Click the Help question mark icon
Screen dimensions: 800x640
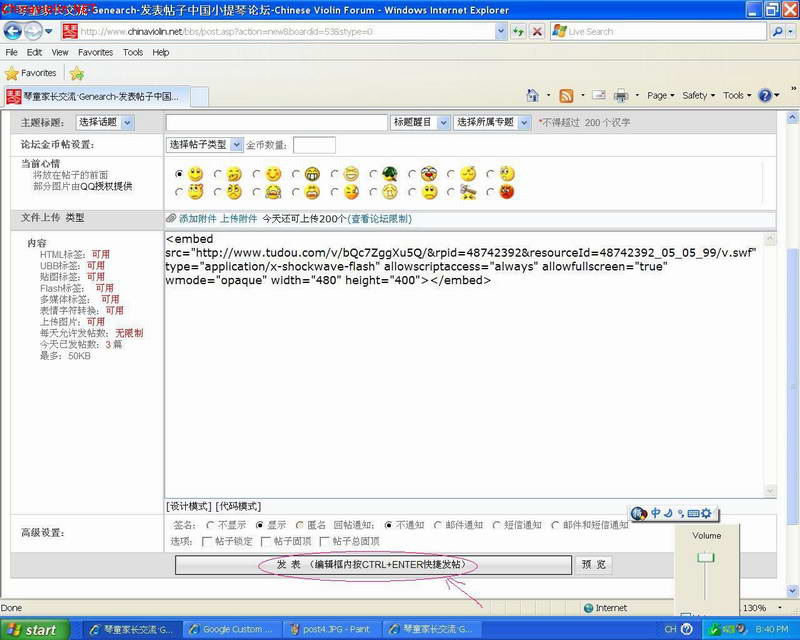coord(765,95)
